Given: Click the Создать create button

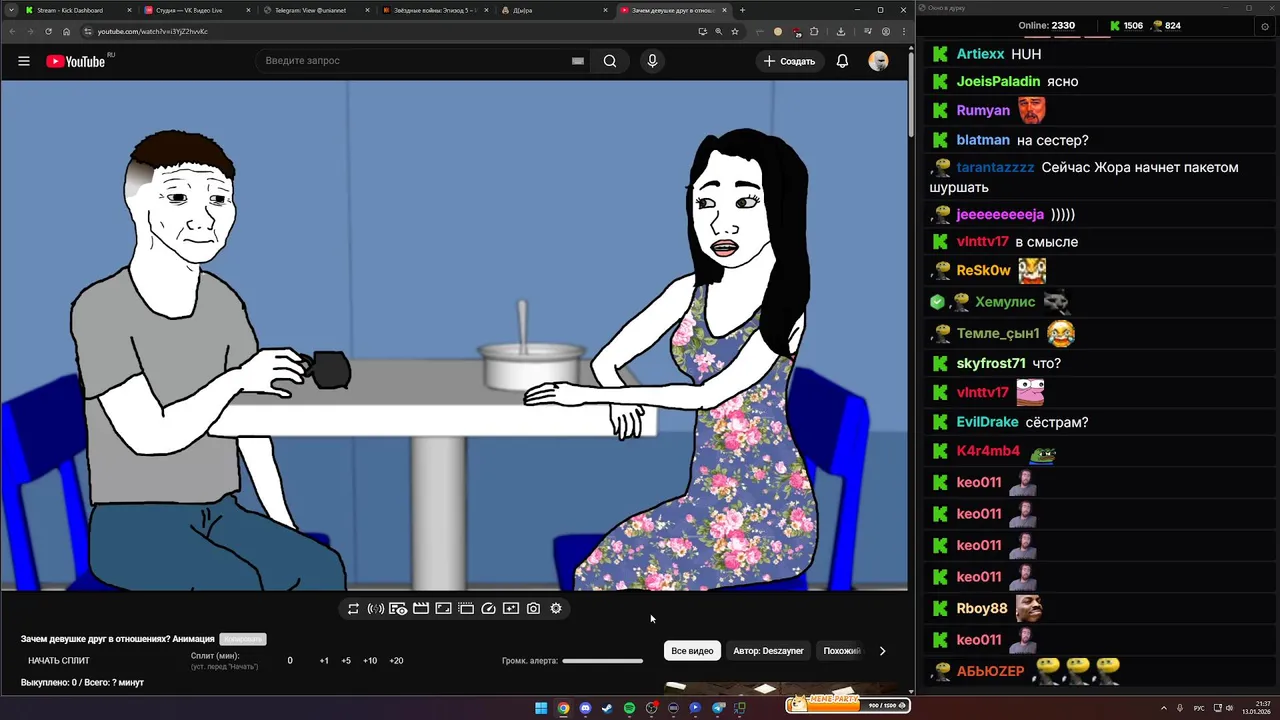Looking at the screenshot, I should (x=789, y=61).
